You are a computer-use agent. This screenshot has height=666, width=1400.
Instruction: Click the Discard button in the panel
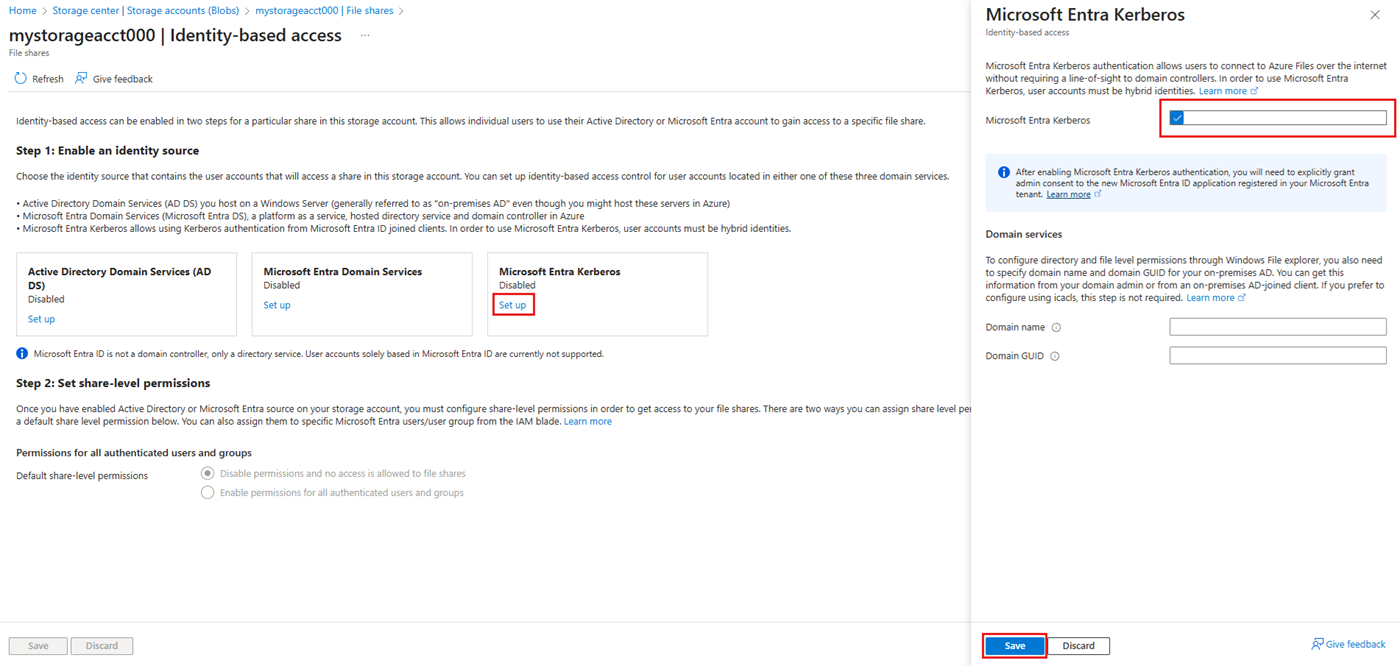[x=1078, y=646]
